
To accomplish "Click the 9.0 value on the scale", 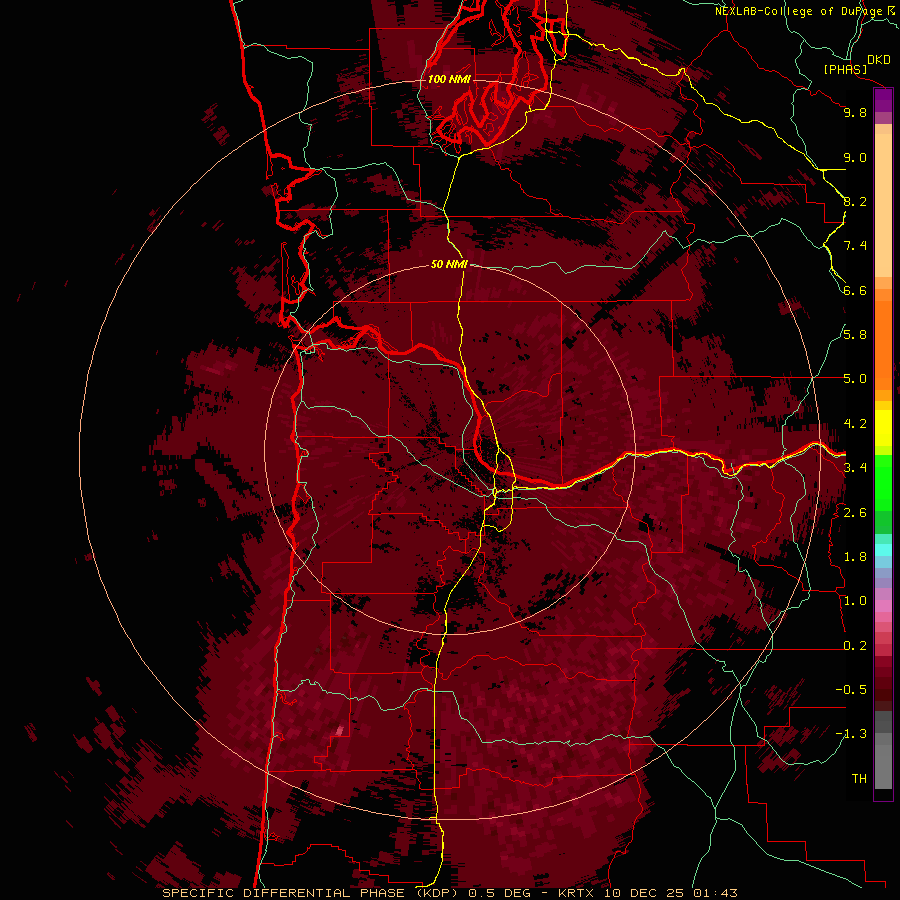I will point(855,157).
